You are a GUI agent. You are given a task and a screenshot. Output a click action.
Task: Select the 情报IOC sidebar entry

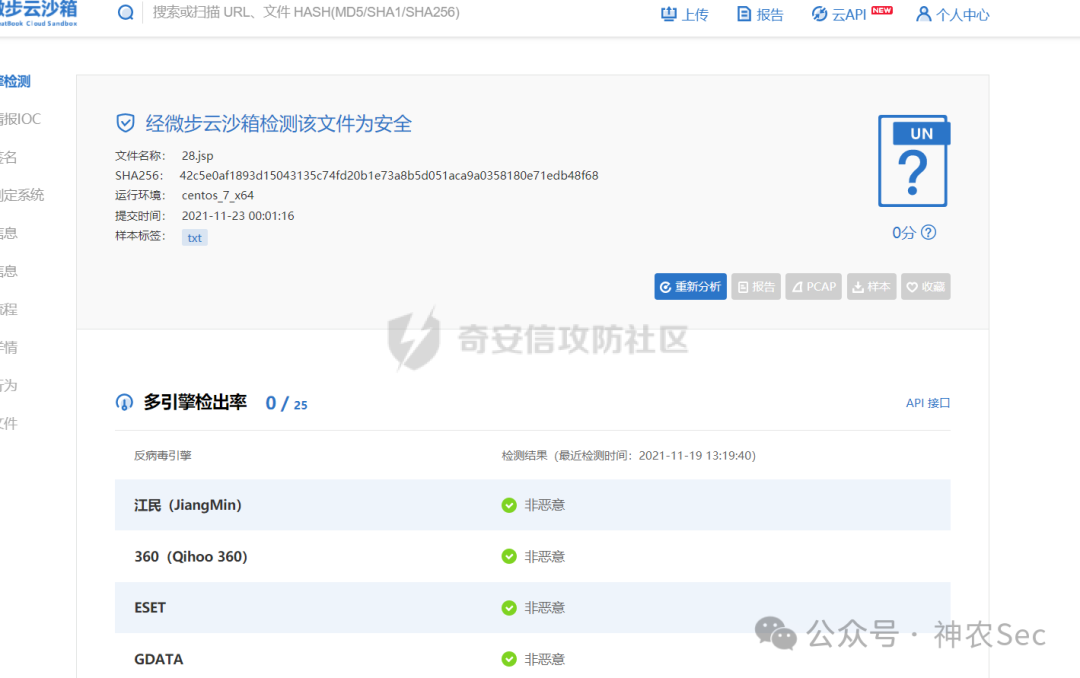pos(20,118)
